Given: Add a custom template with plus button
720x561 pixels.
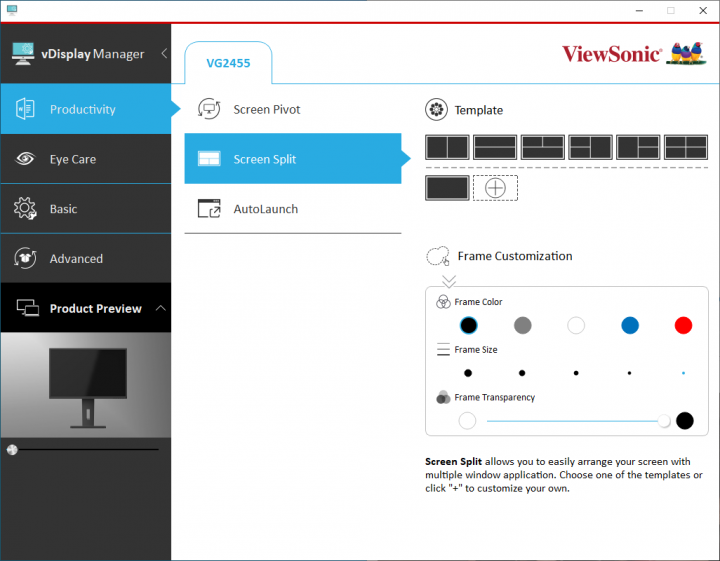Looking at the screenshot, I should coord(495,188).
